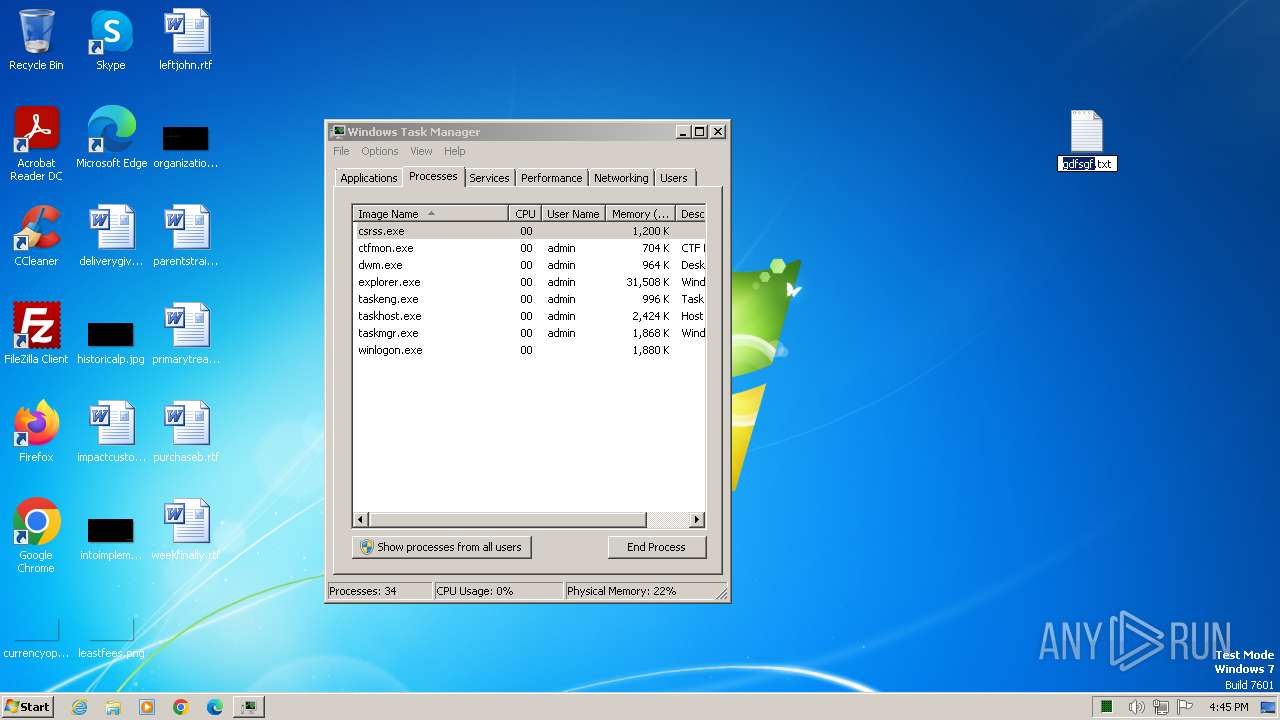The width and height of the screenshot is (1280, 720).
Task: Click the horizontal scrollbar thumb
Action: pos(508,520)
